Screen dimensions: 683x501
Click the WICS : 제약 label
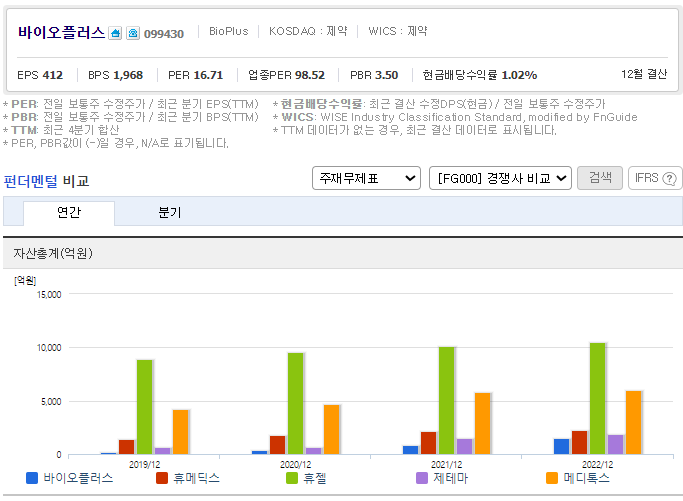[x=398, y=31]
